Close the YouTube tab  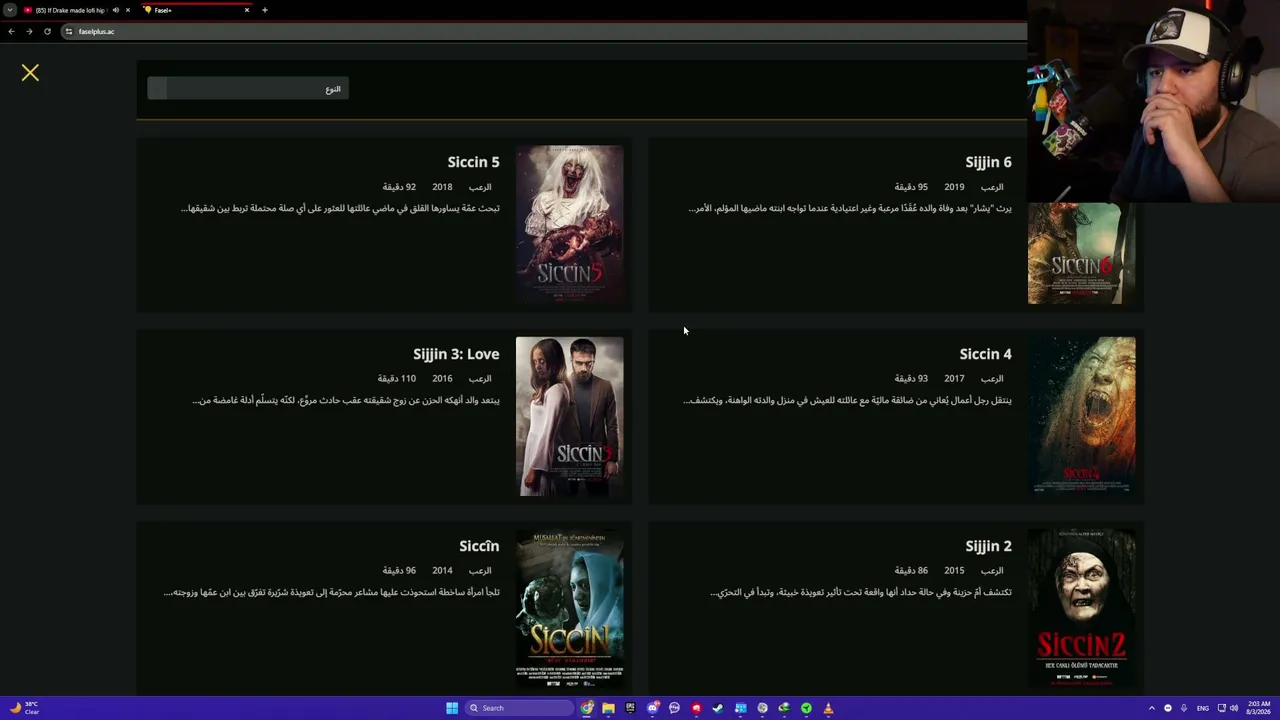point(127,10)
